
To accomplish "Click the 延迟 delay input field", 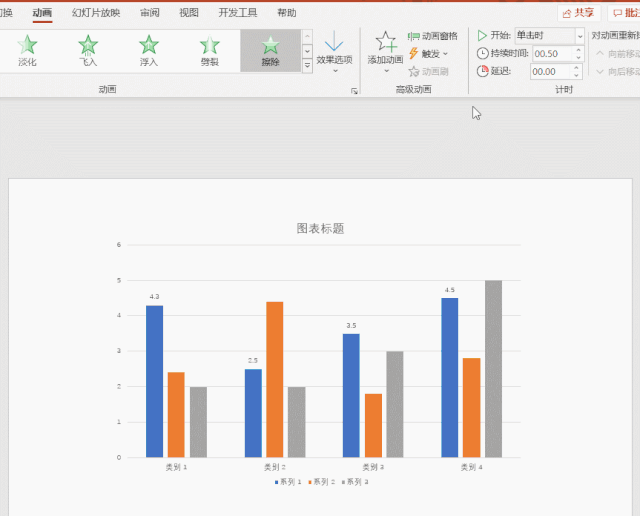I will 549,71.
